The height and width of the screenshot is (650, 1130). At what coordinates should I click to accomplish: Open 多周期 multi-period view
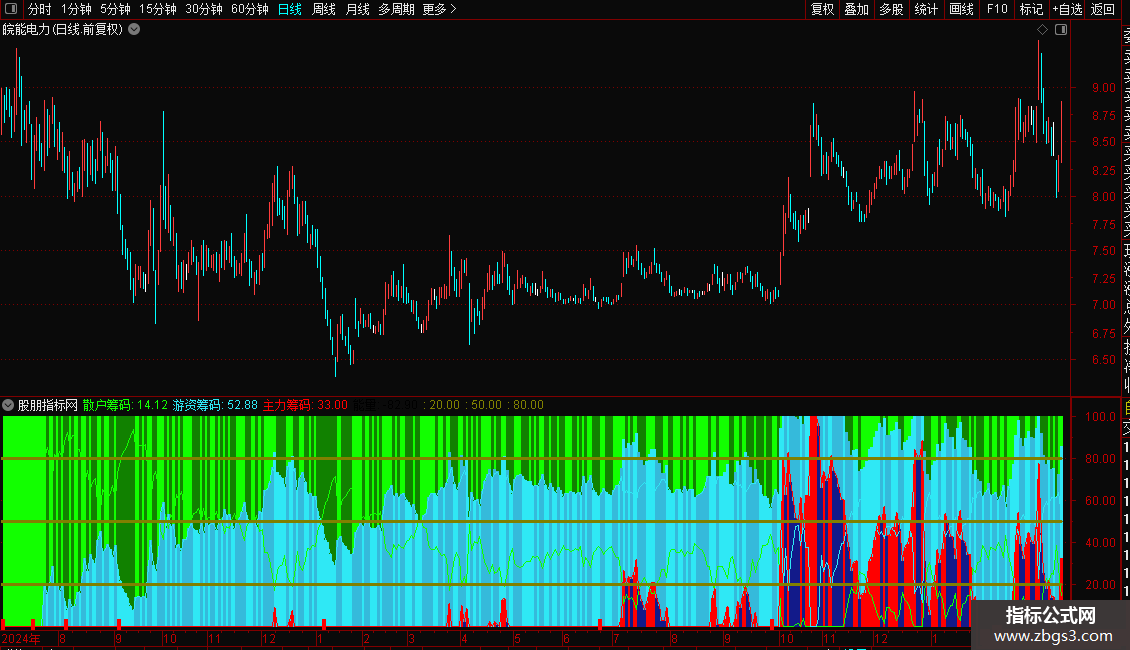[x=396, y=9]
